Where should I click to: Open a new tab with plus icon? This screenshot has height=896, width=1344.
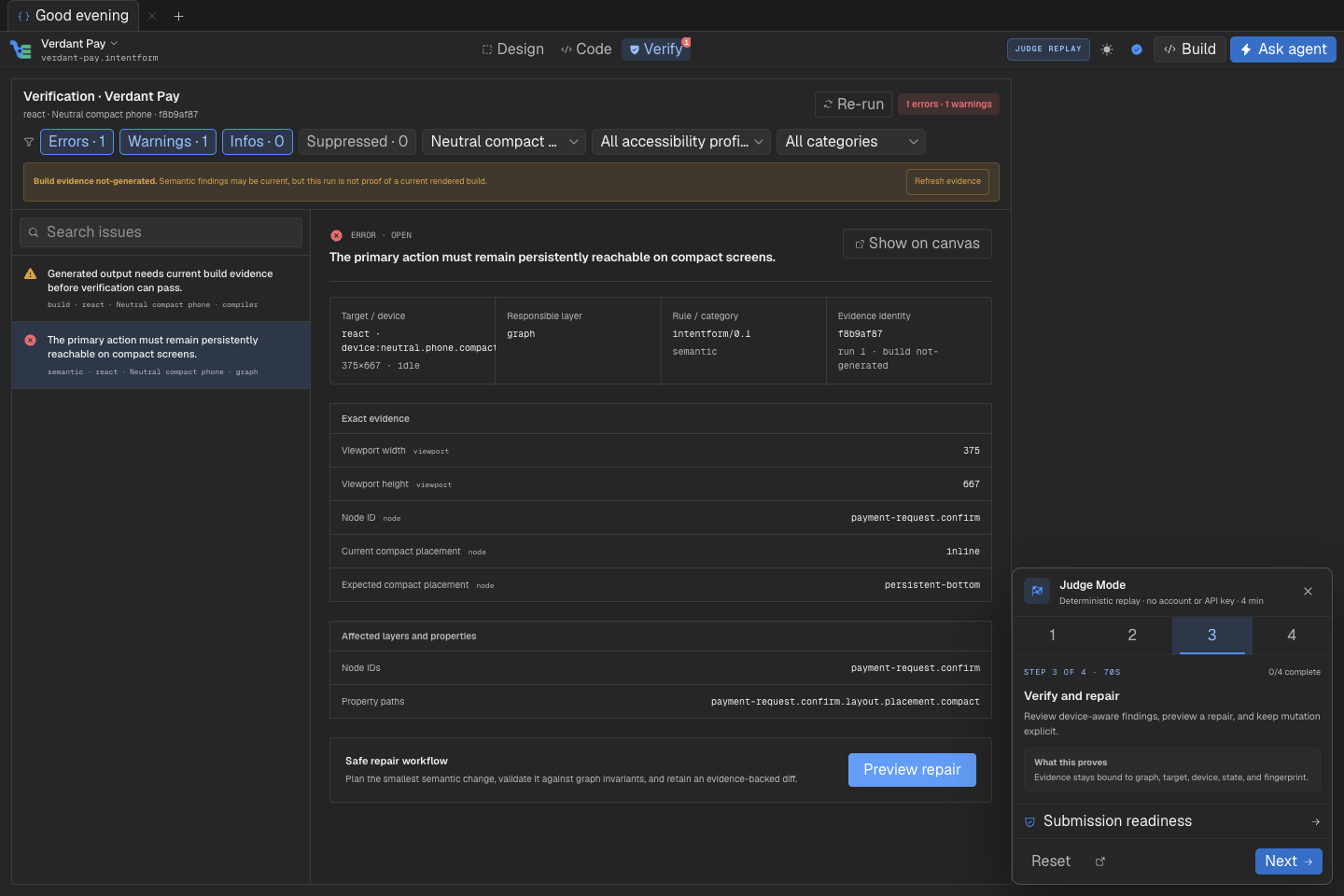coord(178,16)
